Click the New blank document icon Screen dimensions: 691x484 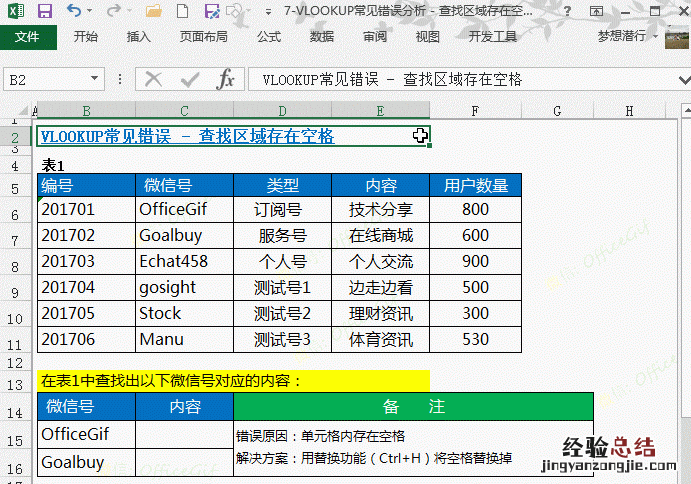(182, 12)
